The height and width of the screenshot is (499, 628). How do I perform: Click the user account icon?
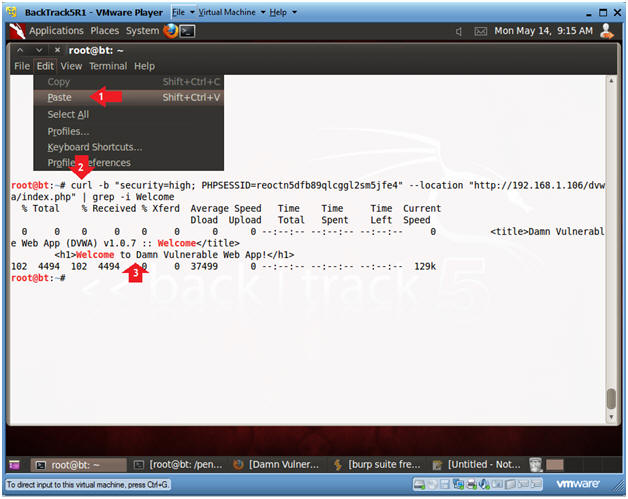pyautogui.click(x=607, y=31)
